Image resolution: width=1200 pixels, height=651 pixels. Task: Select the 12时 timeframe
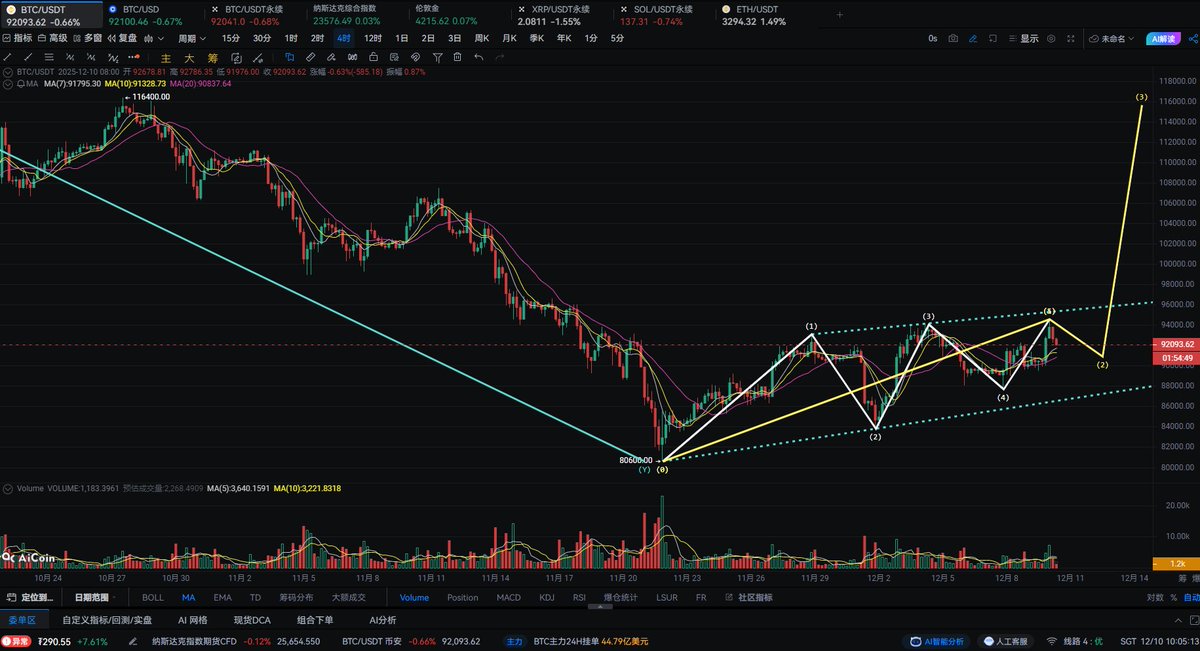(x=373, y=38)
